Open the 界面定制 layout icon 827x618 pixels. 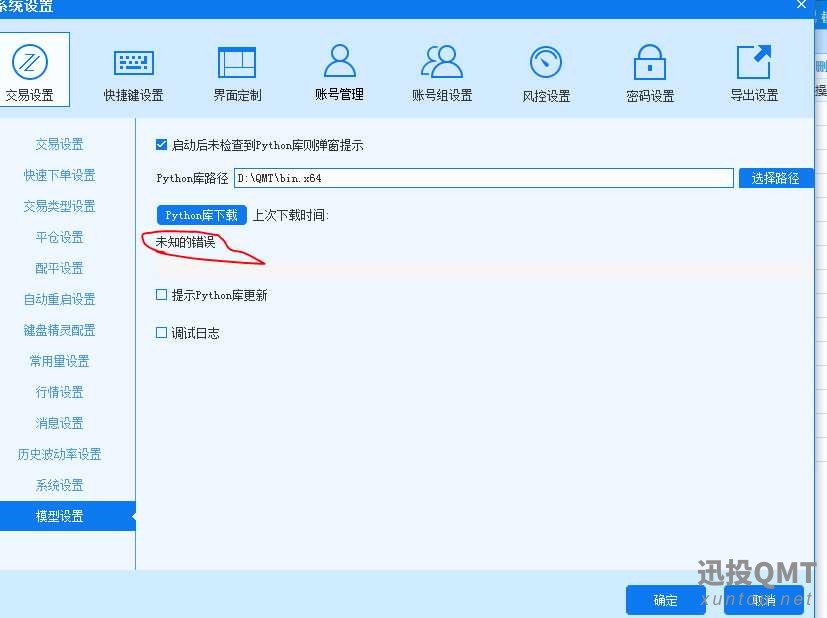click(x=237, y=64)
